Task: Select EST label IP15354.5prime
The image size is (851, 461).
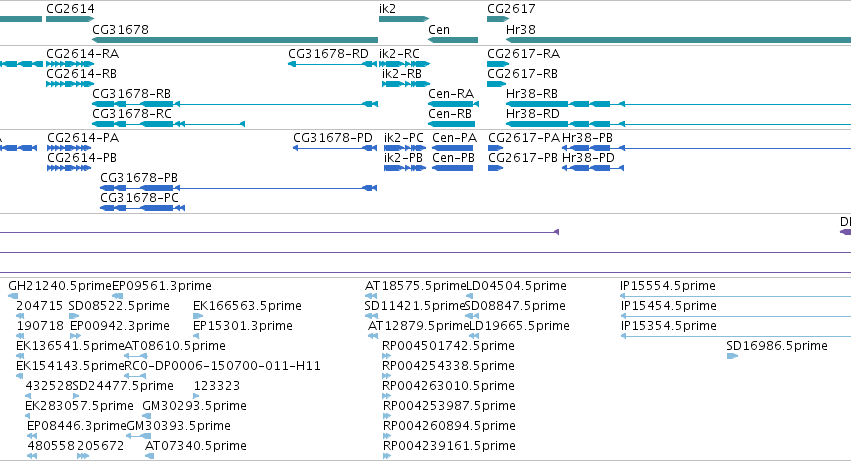Action: point(669,326)
